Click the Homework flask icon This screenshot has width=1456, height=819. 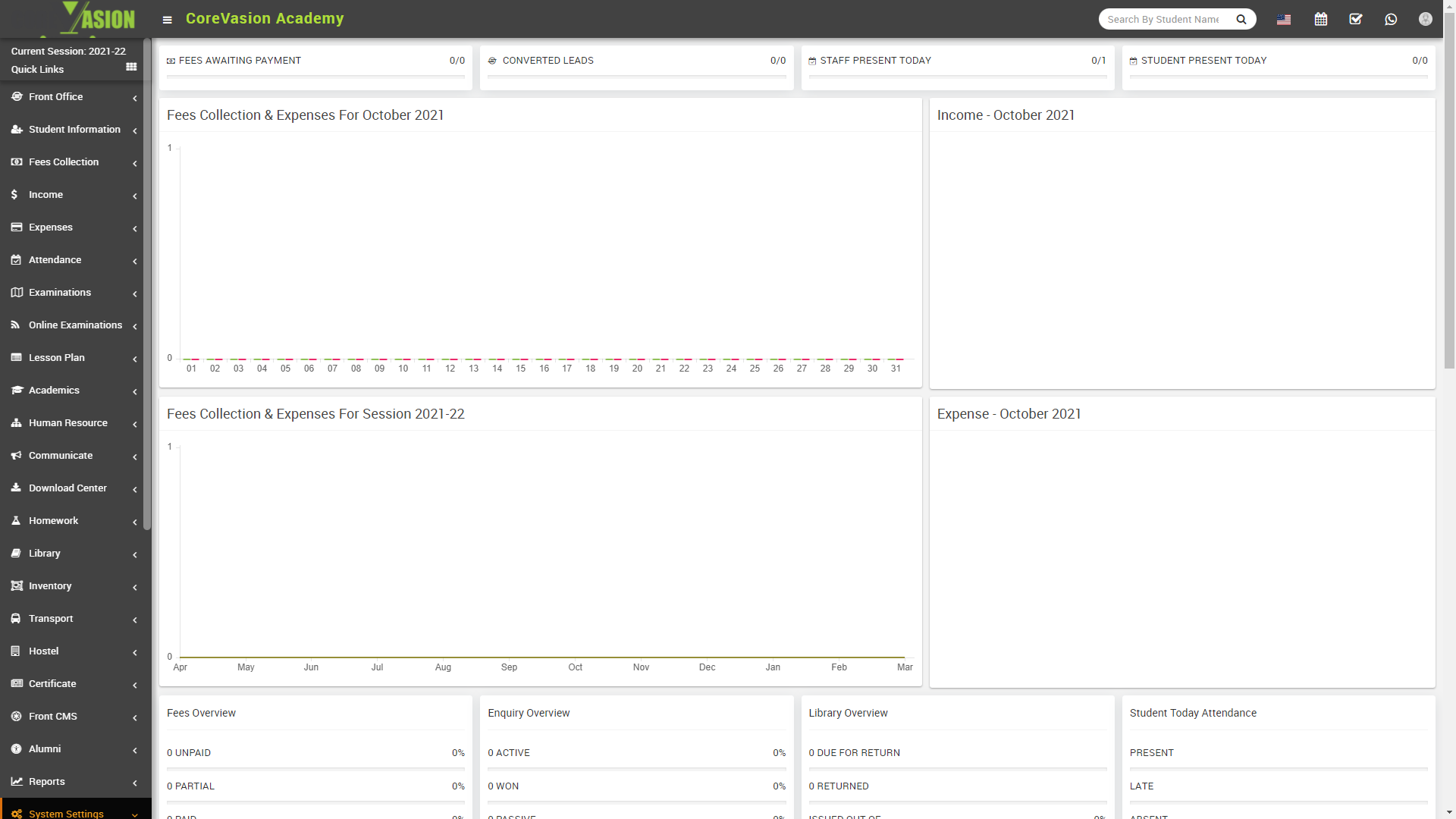tap(15, 520)
